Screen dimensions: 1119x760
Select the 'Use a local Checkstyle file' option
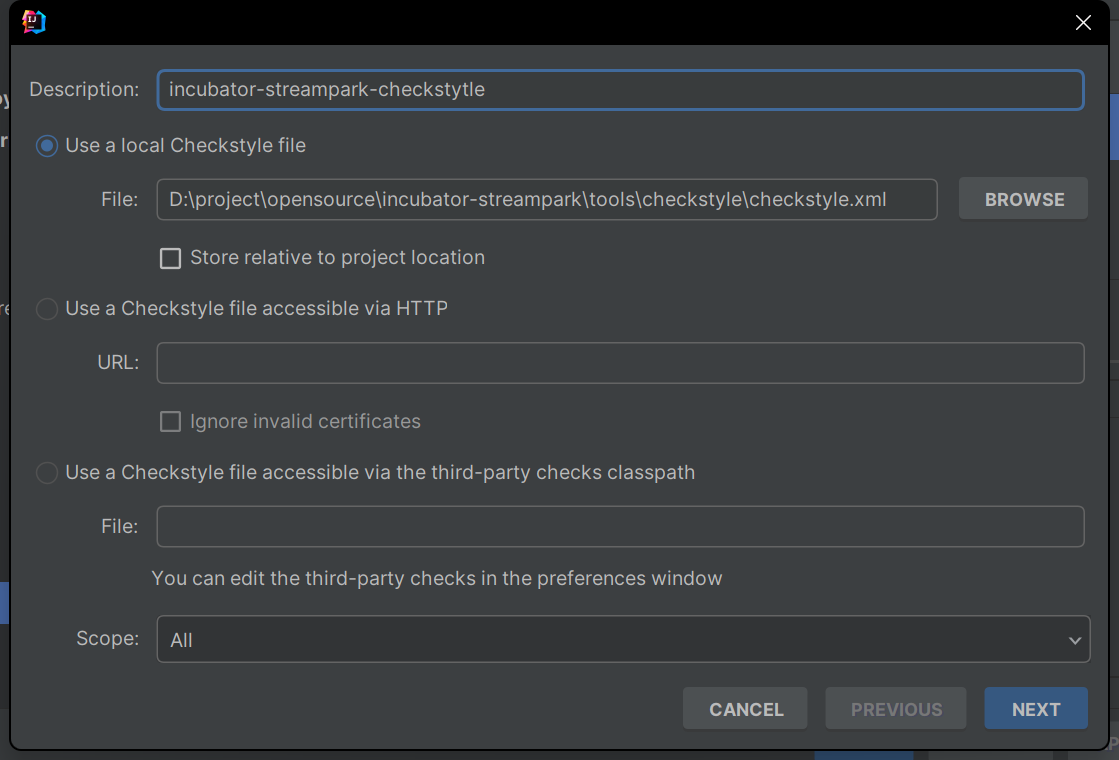coord(47,146)
